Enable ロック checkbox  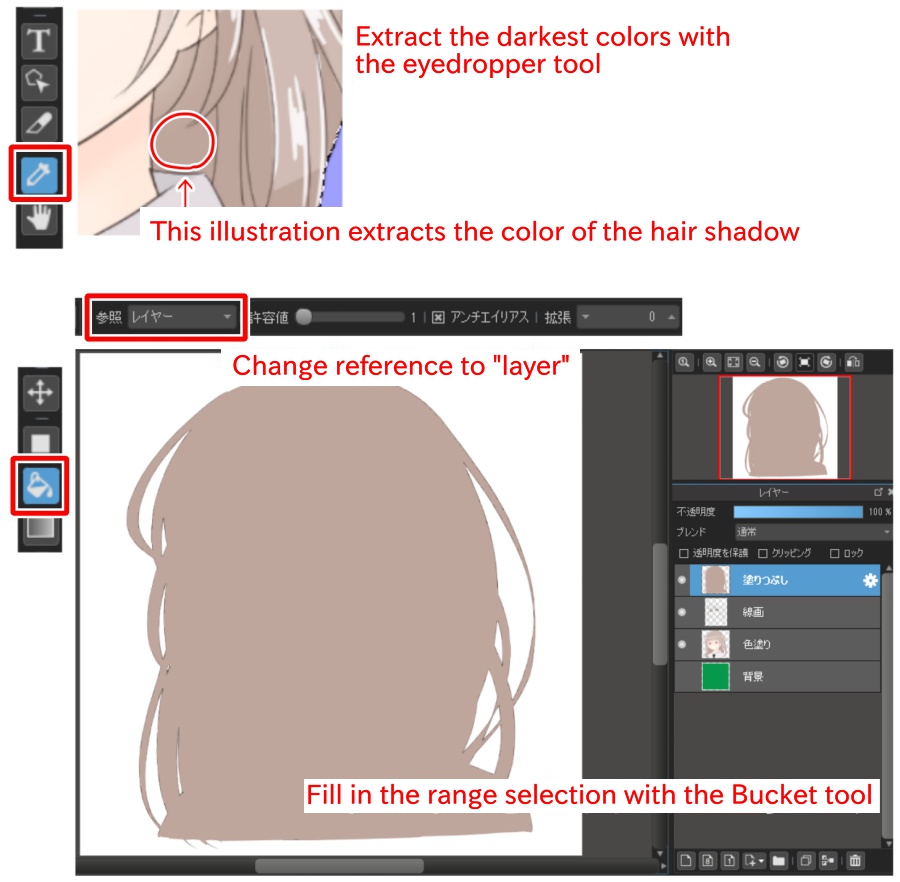pos(835,553)
